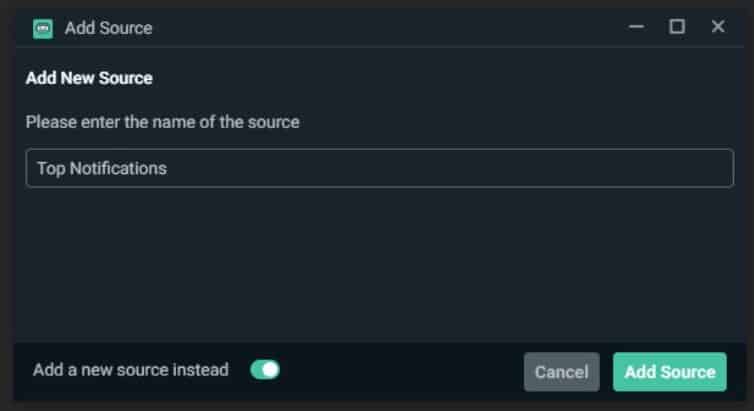Click the Add New Source heading
Screen dimensions: 754x411
(89, 78)
